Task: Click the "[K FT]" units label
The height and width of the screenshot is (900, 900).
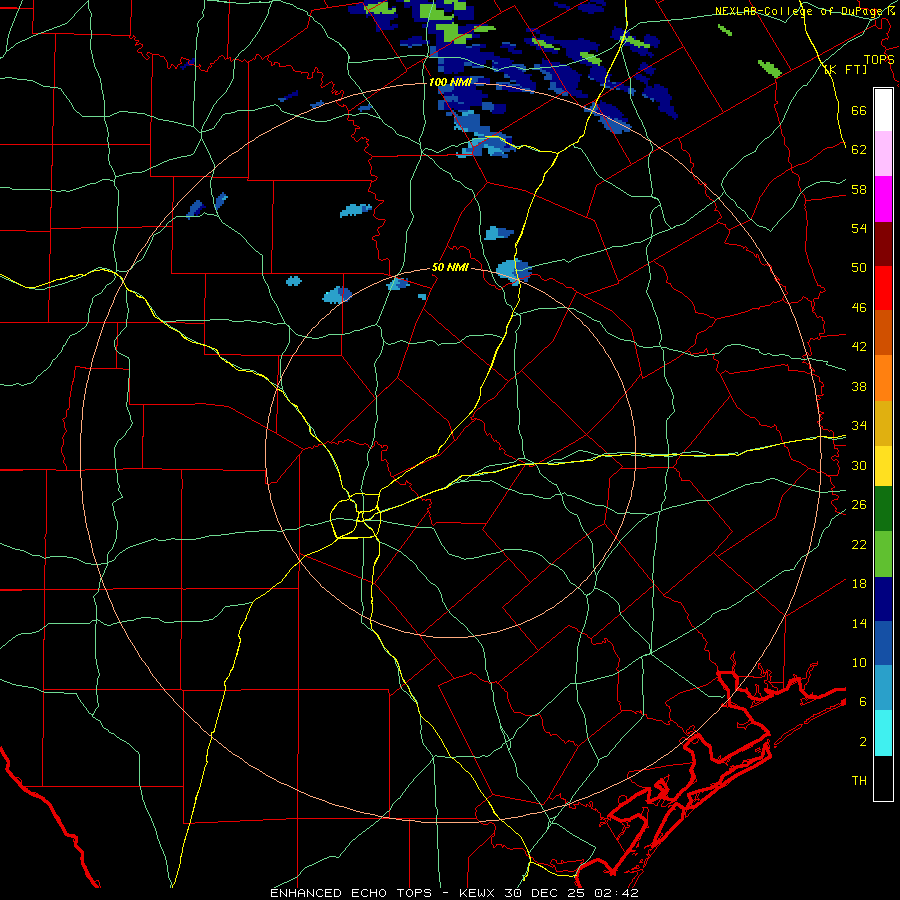Action: pyautogui.click(x=845, y=69)
